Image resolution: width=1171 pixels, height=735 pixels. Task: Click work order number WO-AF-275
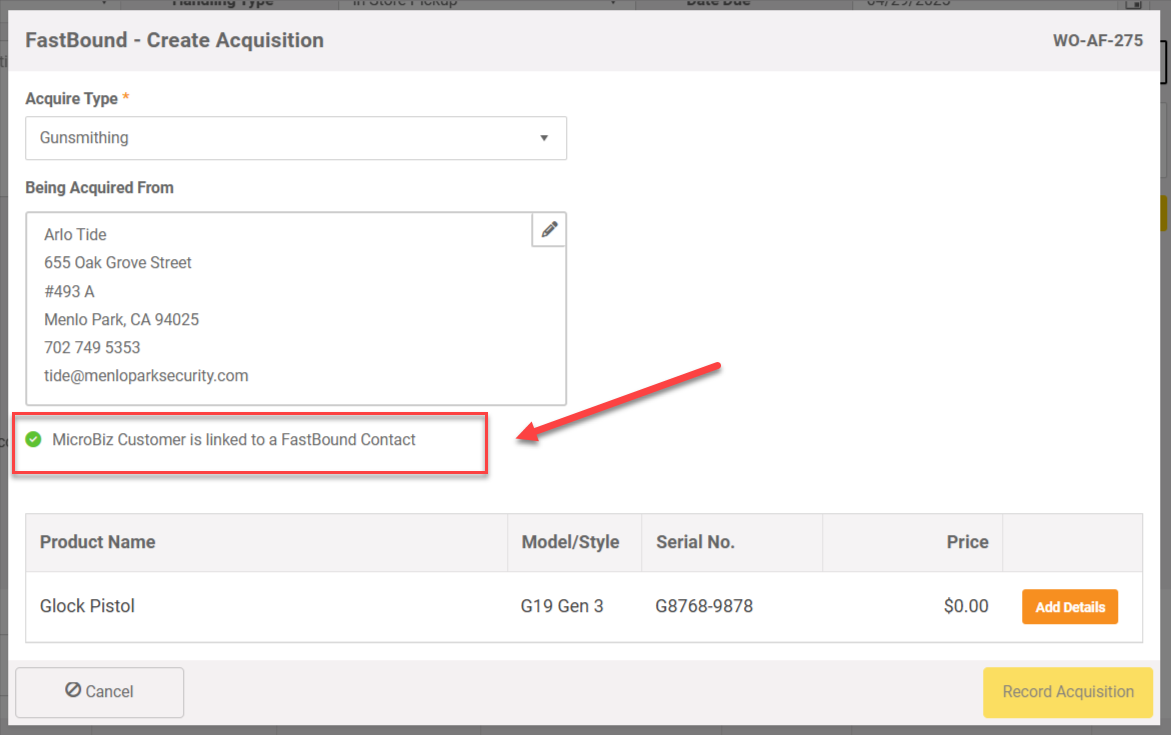click(1097, 41)
